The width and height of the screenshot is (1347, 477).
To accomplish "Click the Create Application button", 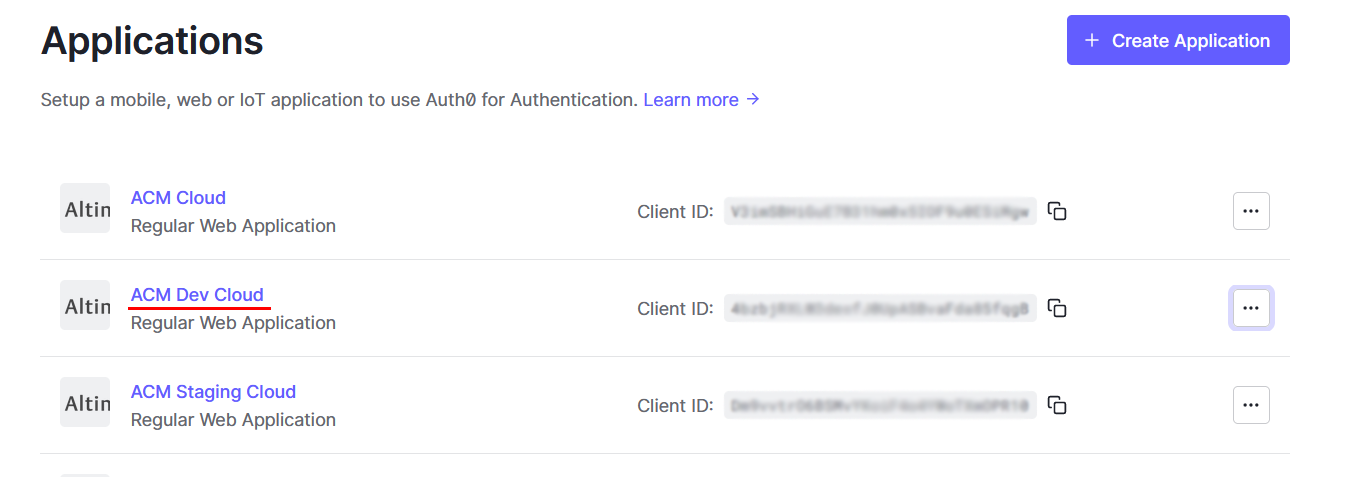I will tap(1178, 40).
